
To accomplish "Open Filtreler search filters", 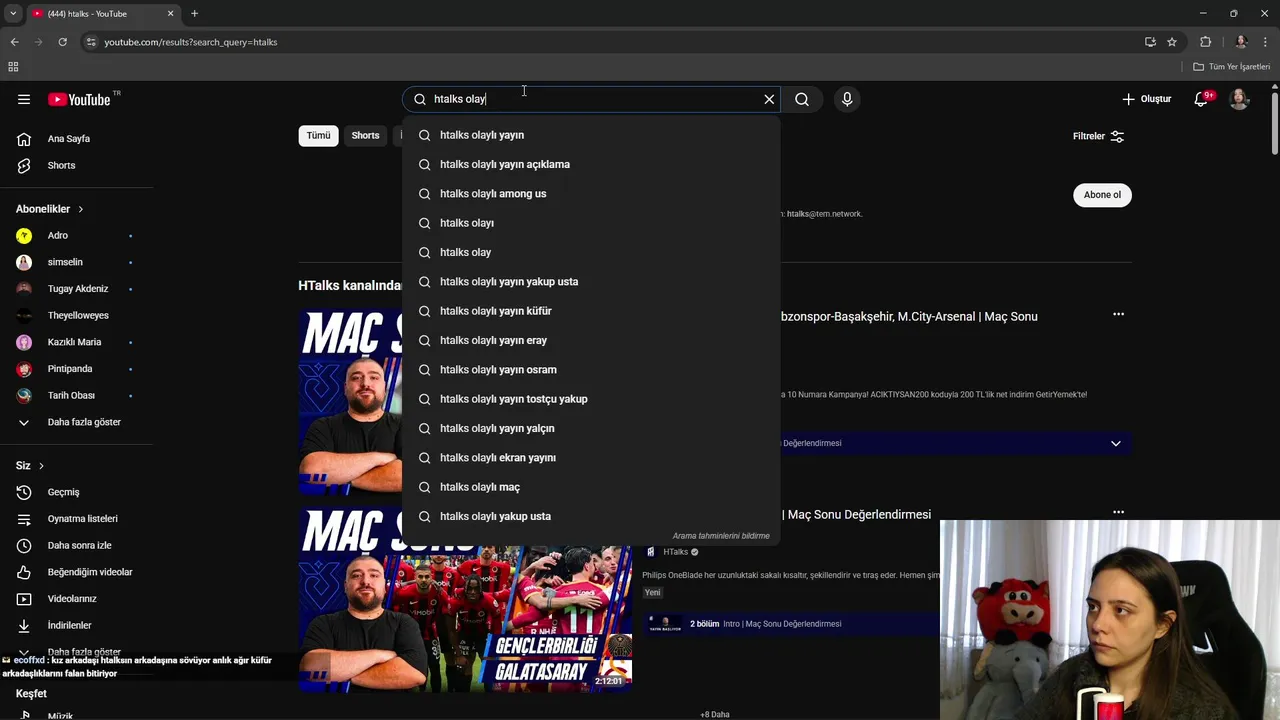I will point(1099,136).
